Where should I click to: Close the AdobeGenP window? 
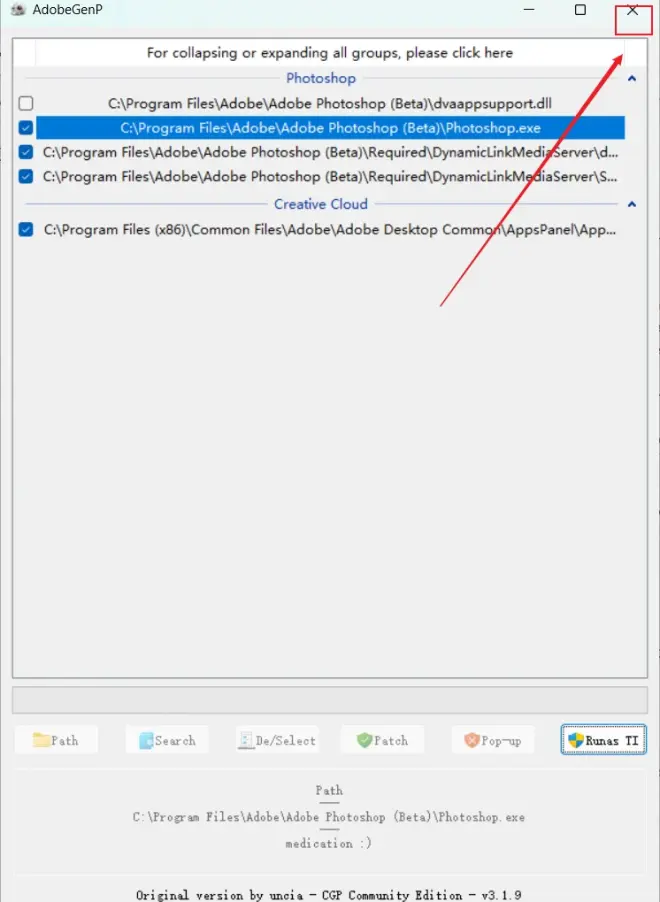(633, 10)
